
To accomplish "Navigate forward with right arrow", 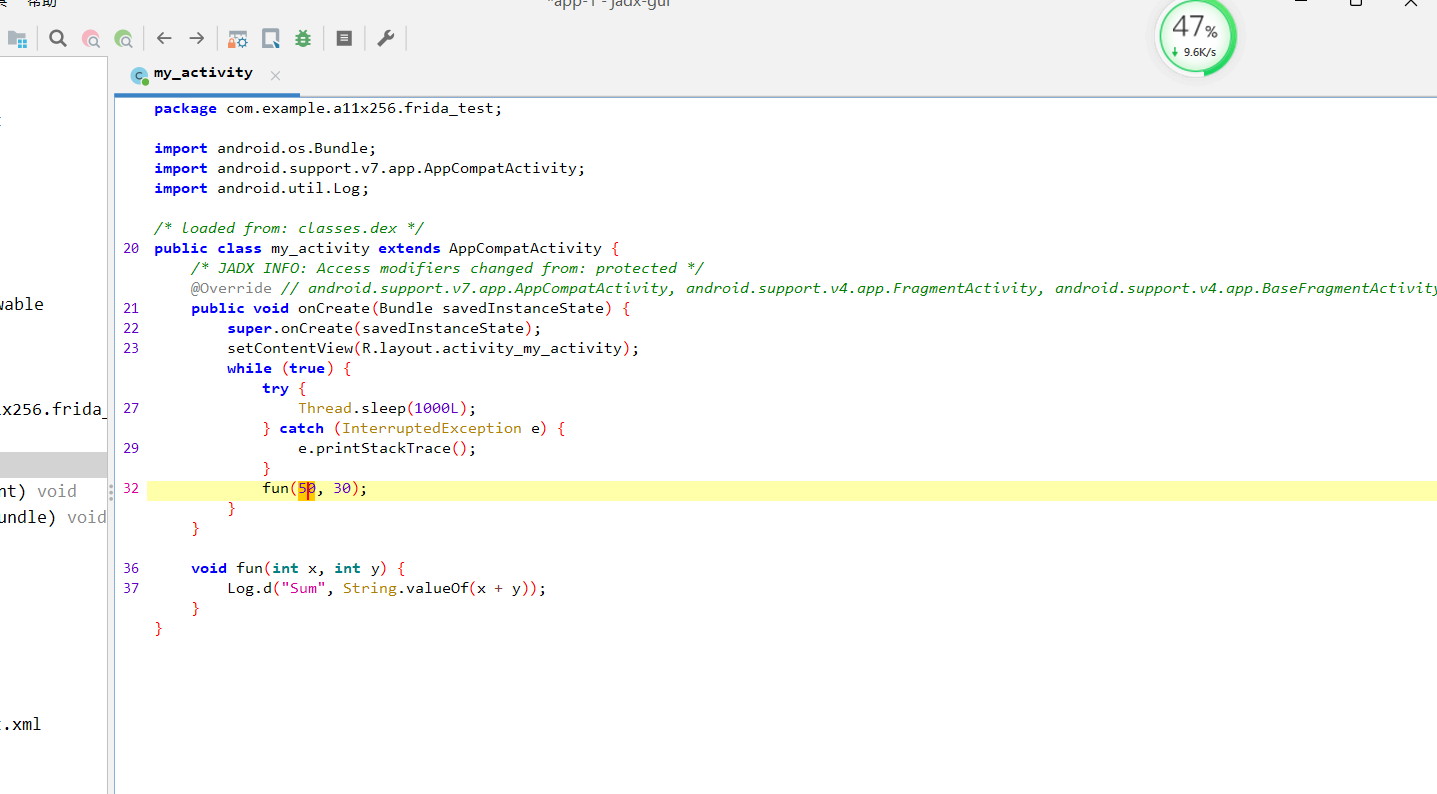I will (x=197, y=39).
